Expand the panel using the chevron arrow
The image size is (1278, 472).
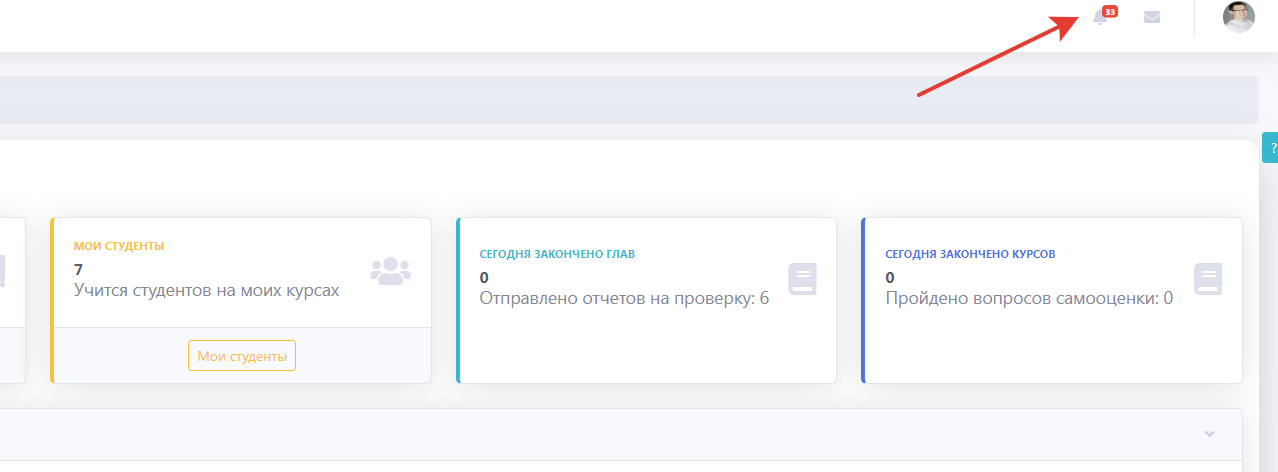point(1209,434)
